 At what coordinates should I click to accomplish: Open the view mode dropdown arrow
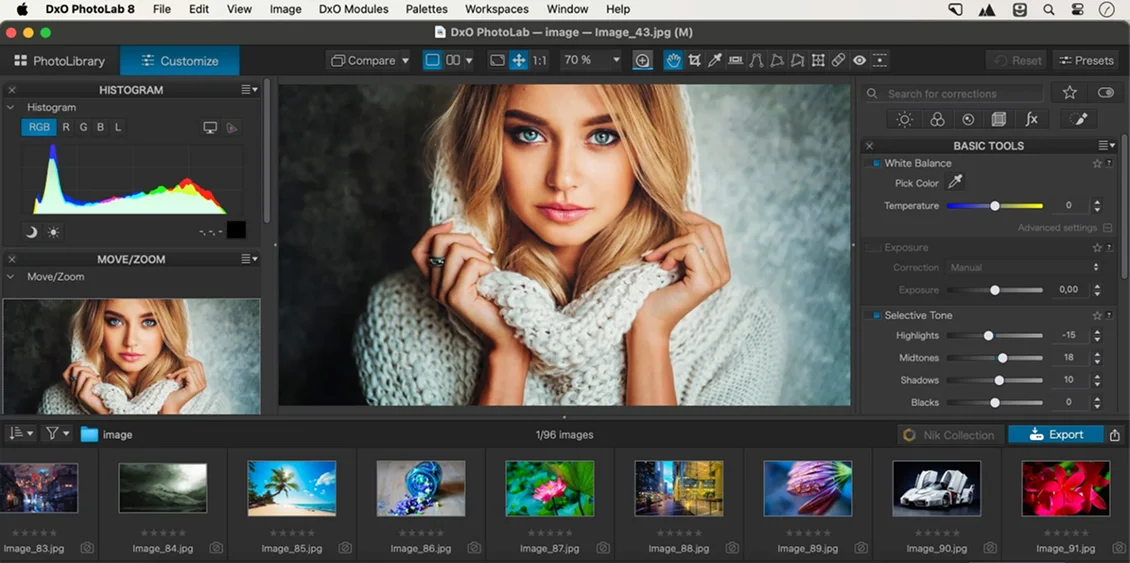(x=469, y=61)
